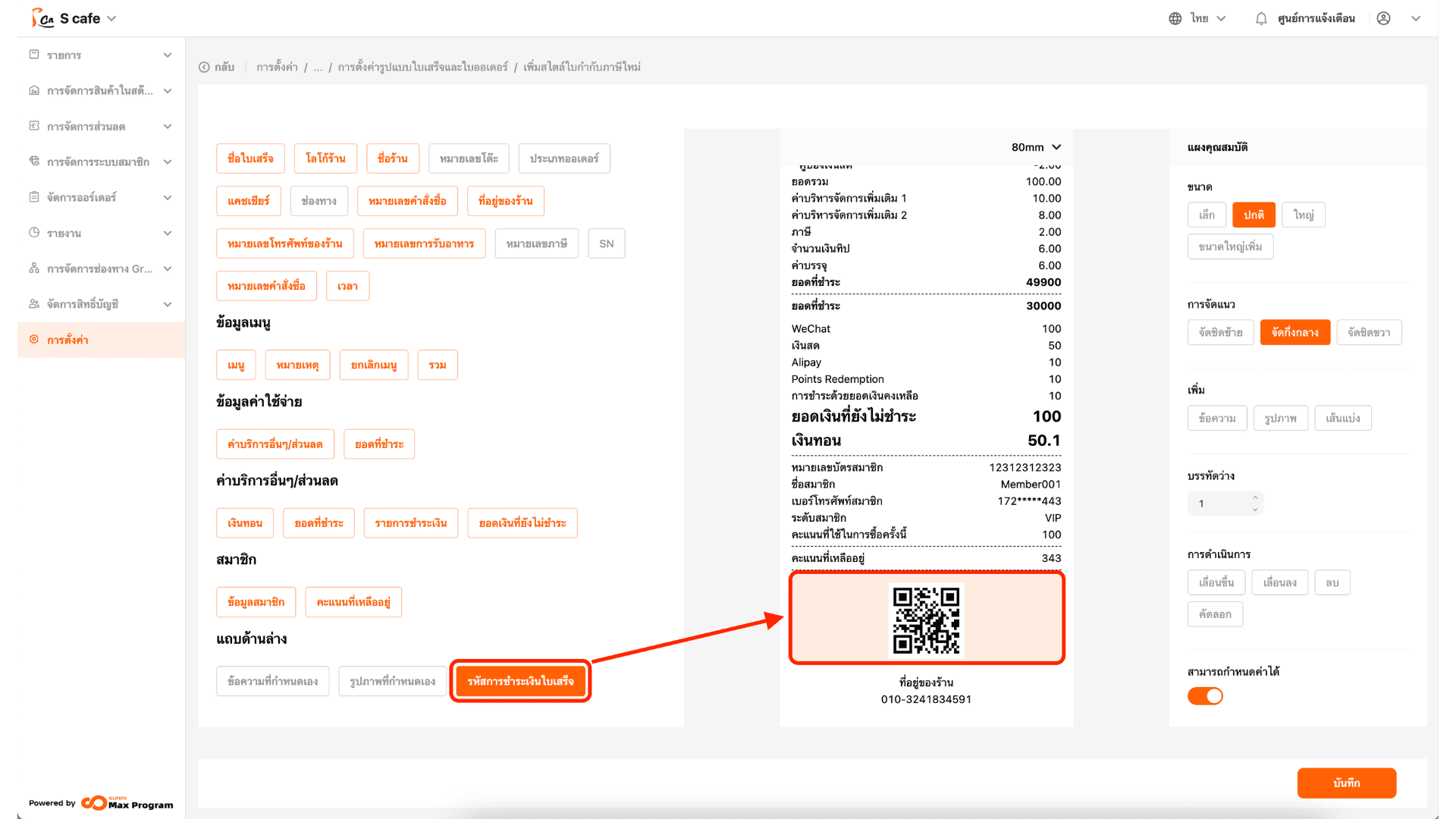Click the back arrow icon กลับ
1456x819 pixels.
coord(204,67)
